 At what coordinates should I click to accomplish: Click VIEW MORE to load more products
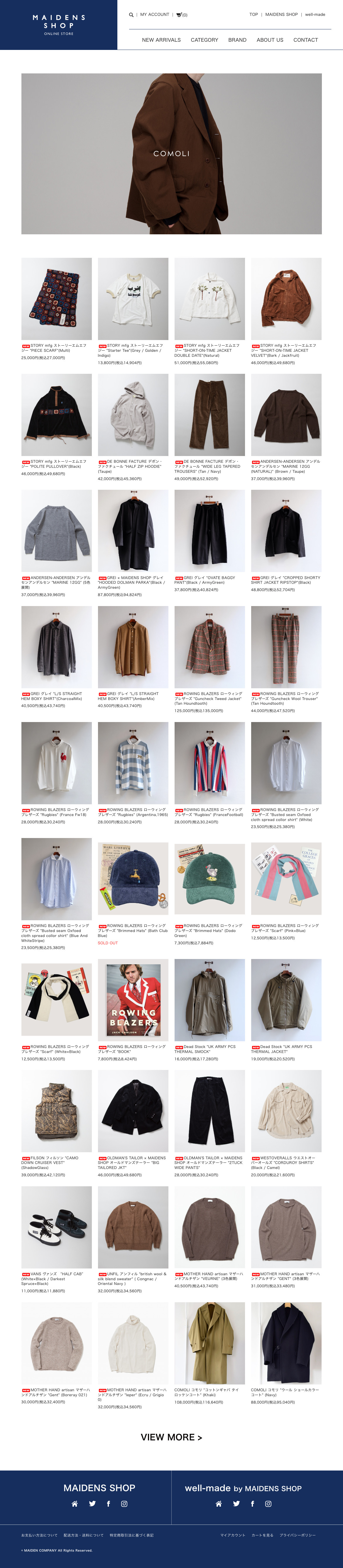coord(171,1437)
